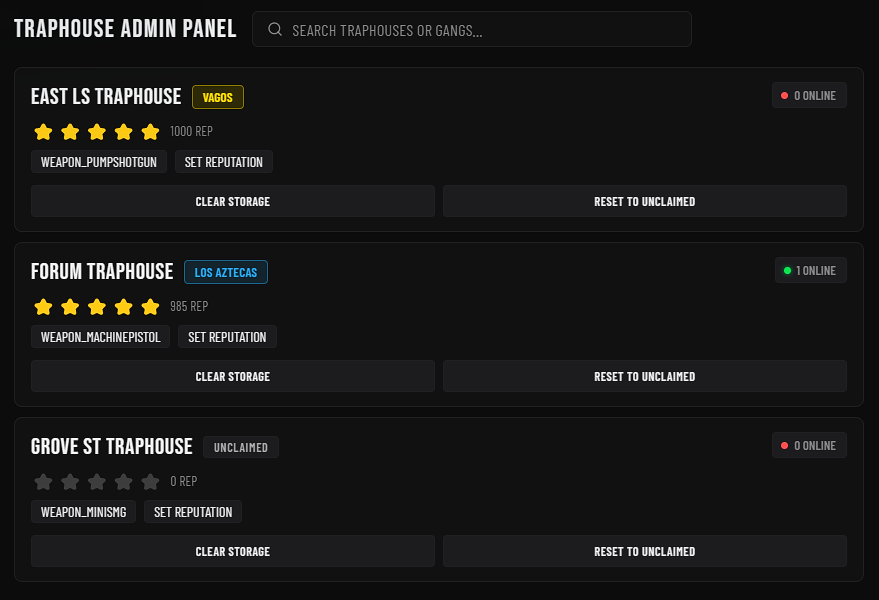Click the first star of Forum Traphouse
Image resolution: width=879 pixels, height=600 pixels.
[43, 307]
